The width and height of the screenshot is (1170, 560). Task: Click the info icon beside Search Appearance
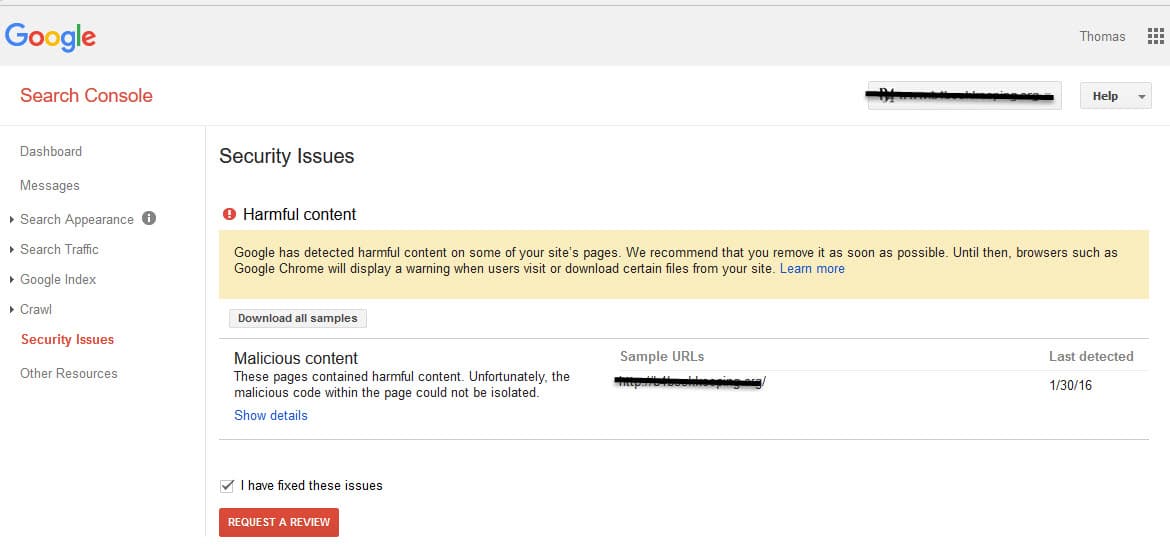click(148, 219)
